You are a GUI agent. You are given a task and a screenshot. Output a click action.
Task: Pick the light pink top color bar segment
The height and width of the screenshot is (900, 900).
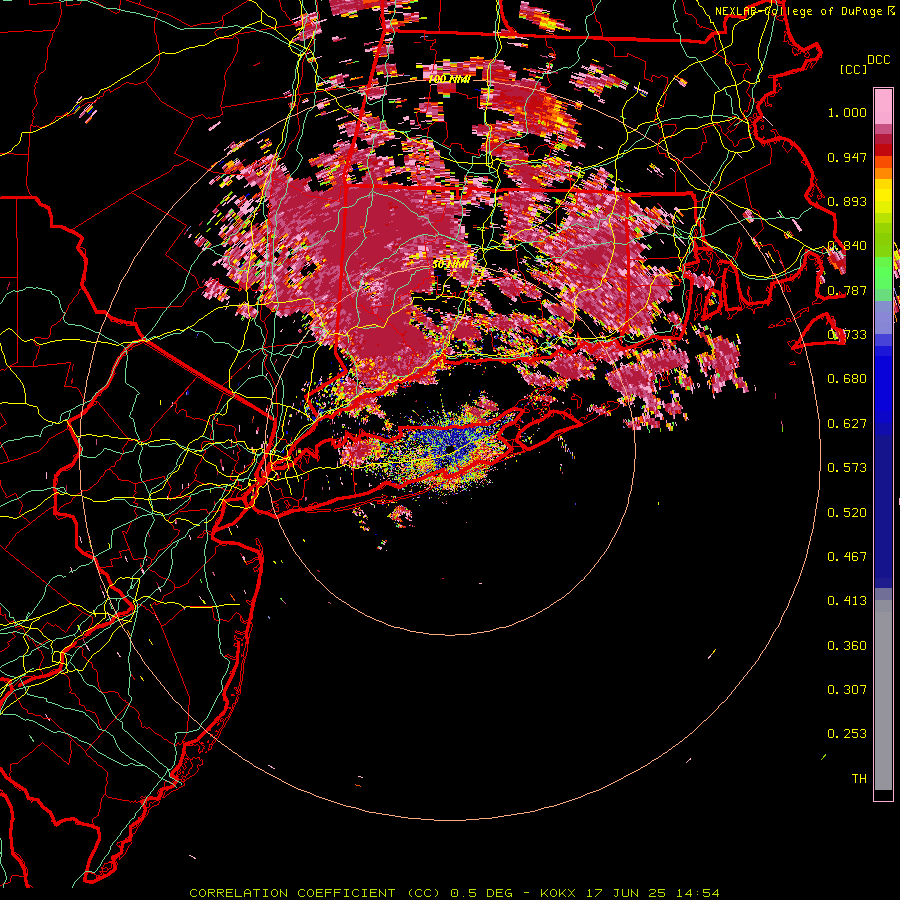[x=883, y=107]
